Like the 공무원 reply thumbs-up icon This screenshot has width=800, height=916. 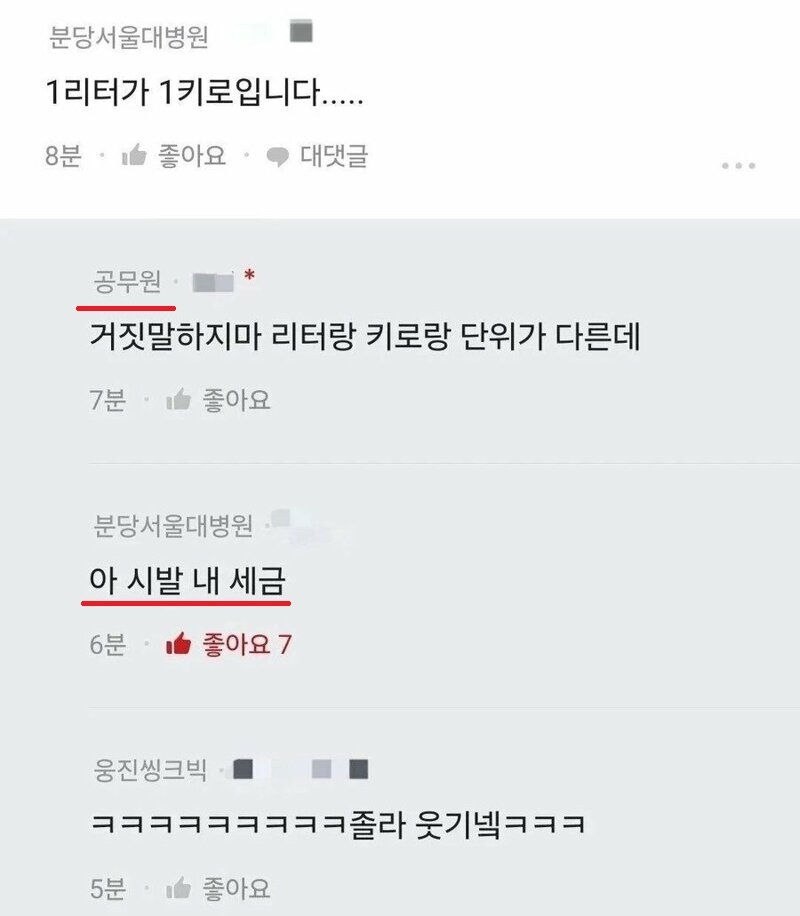[x=178, y=400]
